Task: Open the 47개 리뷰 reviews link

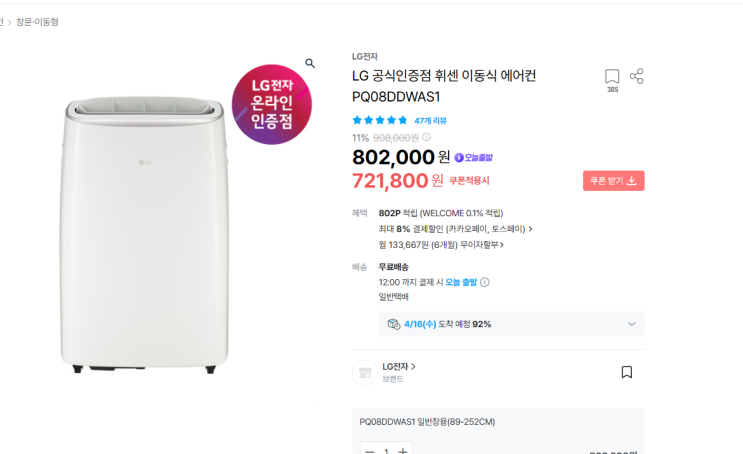Action: [x=431, y=120]
